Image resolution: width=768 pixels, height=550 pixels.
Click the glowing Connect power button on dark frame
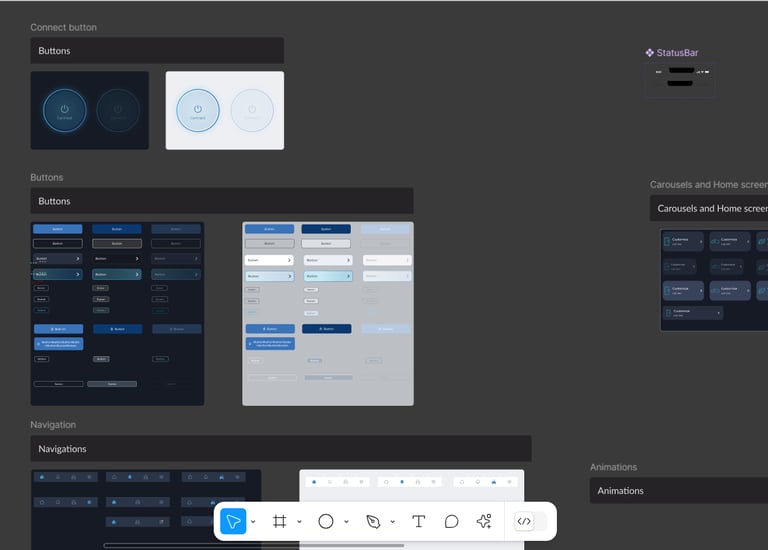tap(65, 111)
